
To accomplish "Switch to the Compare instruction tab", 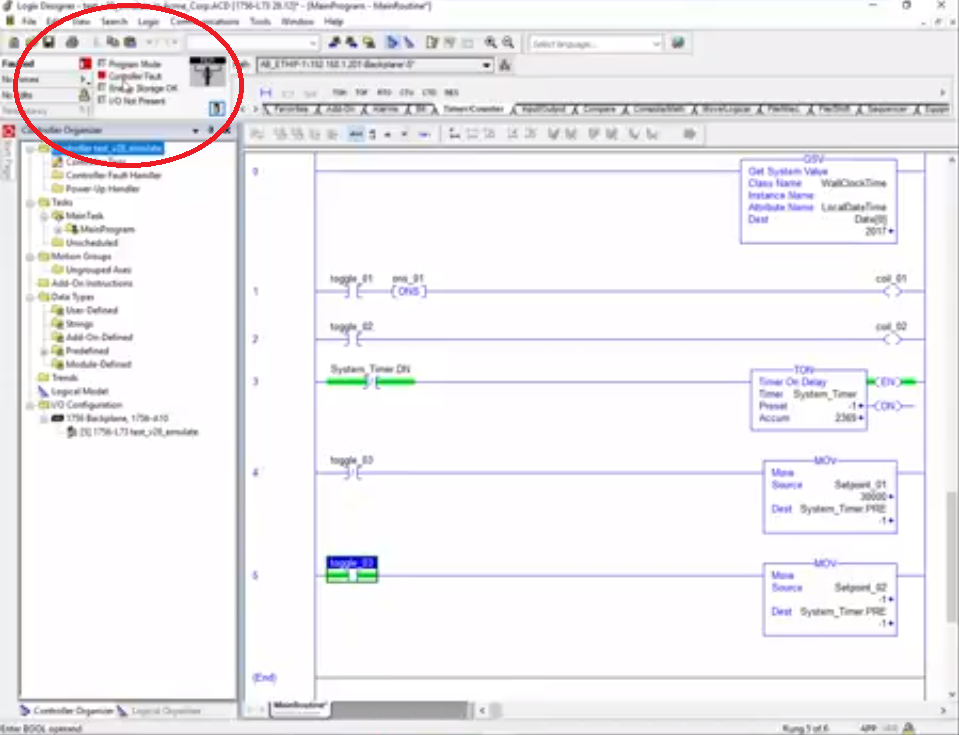I will [599, 108].
